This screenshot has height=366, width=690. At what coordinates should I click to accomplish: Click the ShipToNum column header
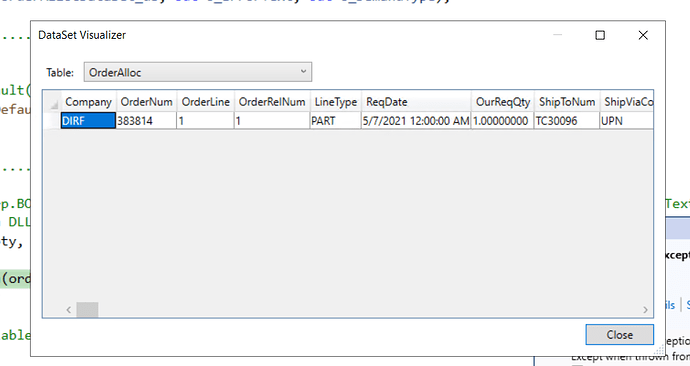coord(567,102)
